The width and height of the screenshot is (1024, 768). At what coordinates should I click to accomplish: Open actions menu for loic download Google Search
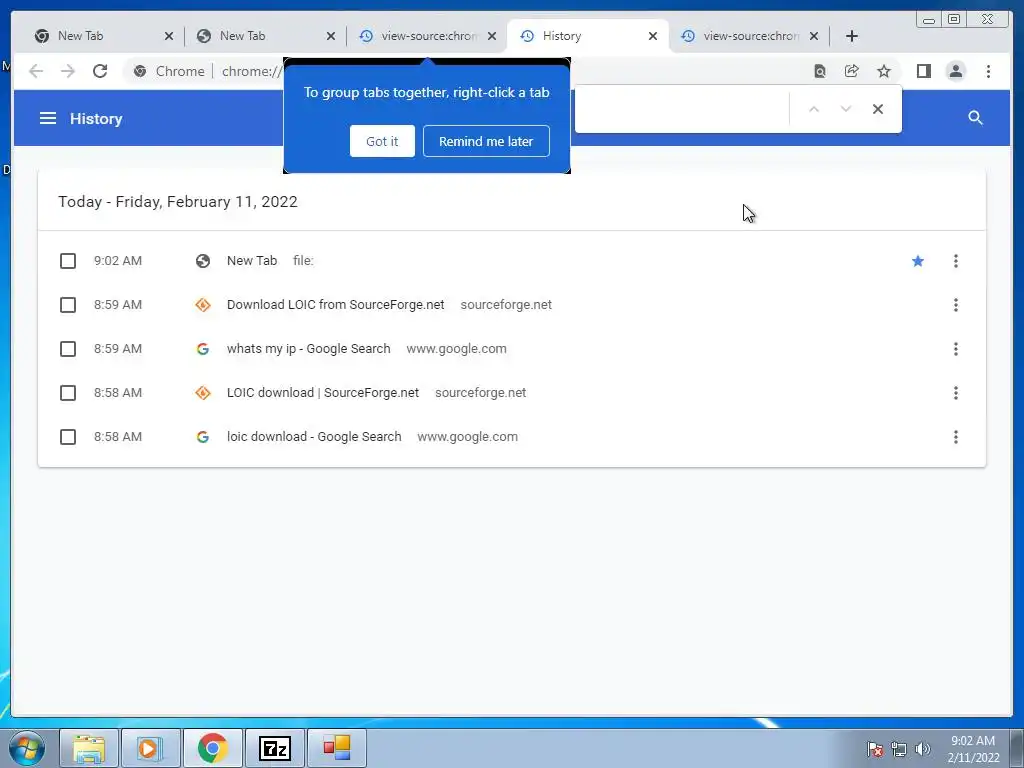[955, 437]
